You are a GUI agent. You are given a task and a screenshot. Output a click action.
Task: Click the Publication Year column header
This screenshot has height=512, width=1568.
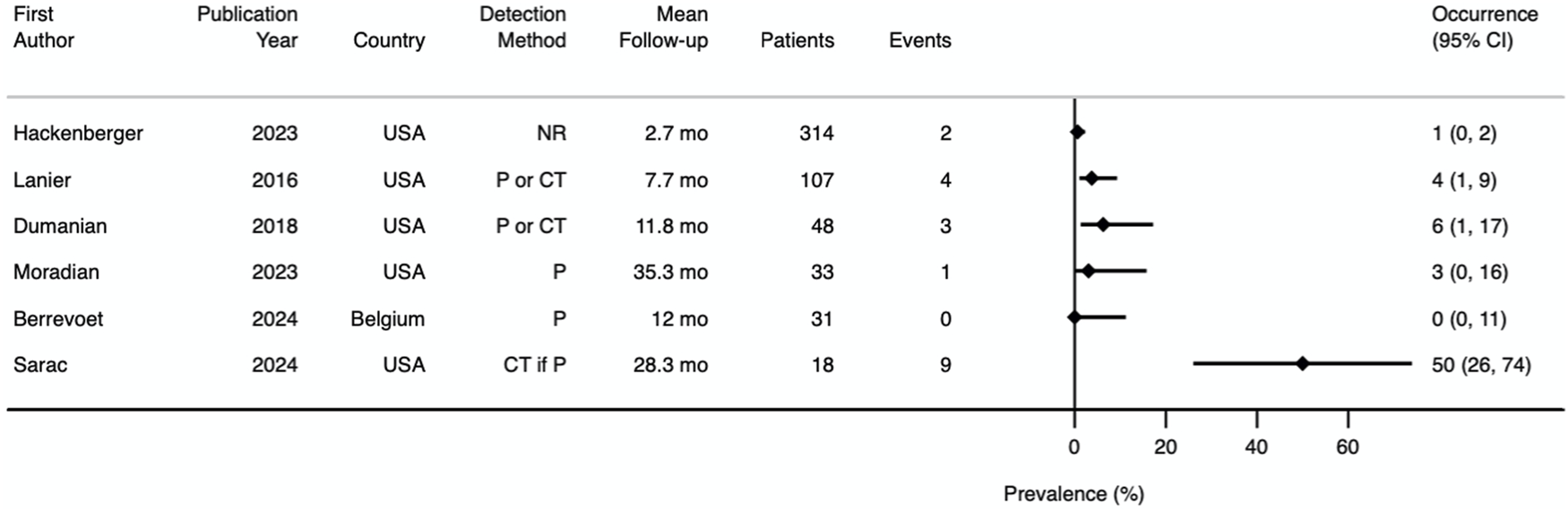tap(247, 27)
